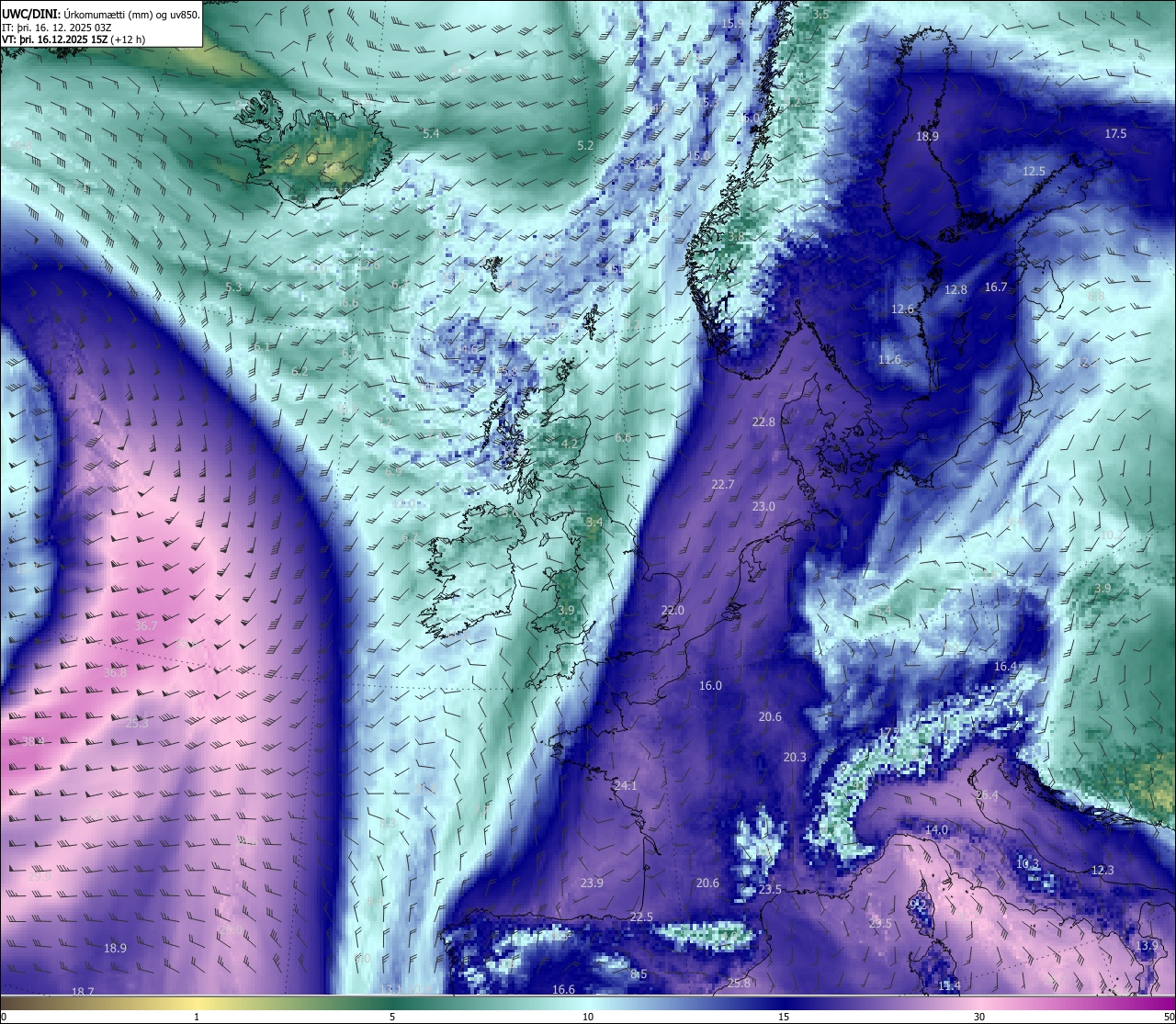Click the yellow section of the color scale bar
Viewport: 1176px width, 1024px height.
click(198, 1003)
